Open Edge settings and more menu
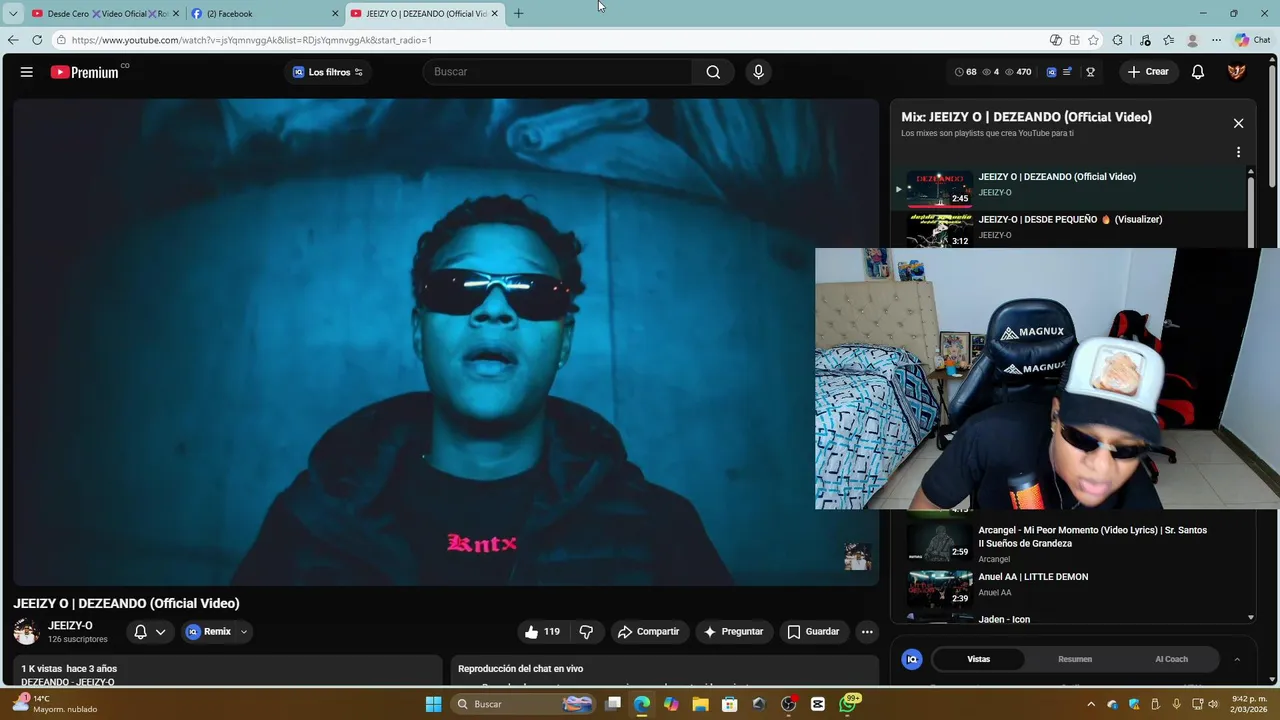 [1216, 40]
